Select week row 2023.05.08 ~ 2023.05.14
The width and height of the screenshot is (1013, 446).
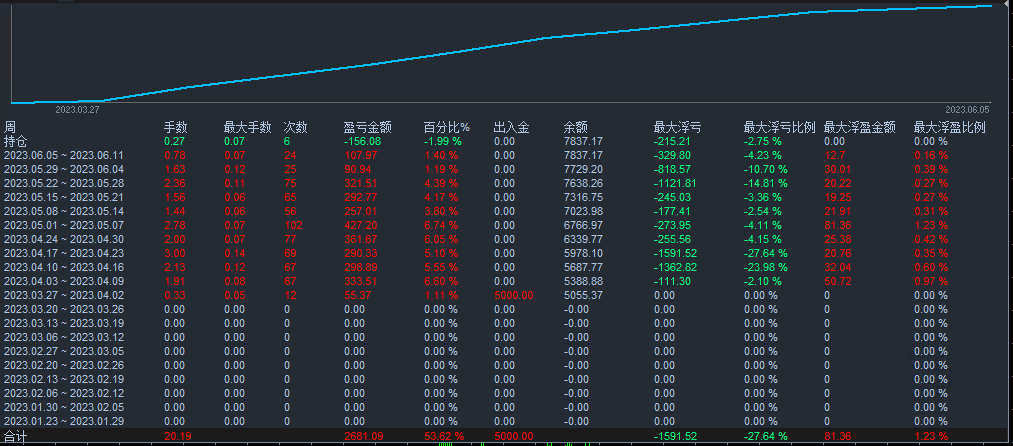63,211
